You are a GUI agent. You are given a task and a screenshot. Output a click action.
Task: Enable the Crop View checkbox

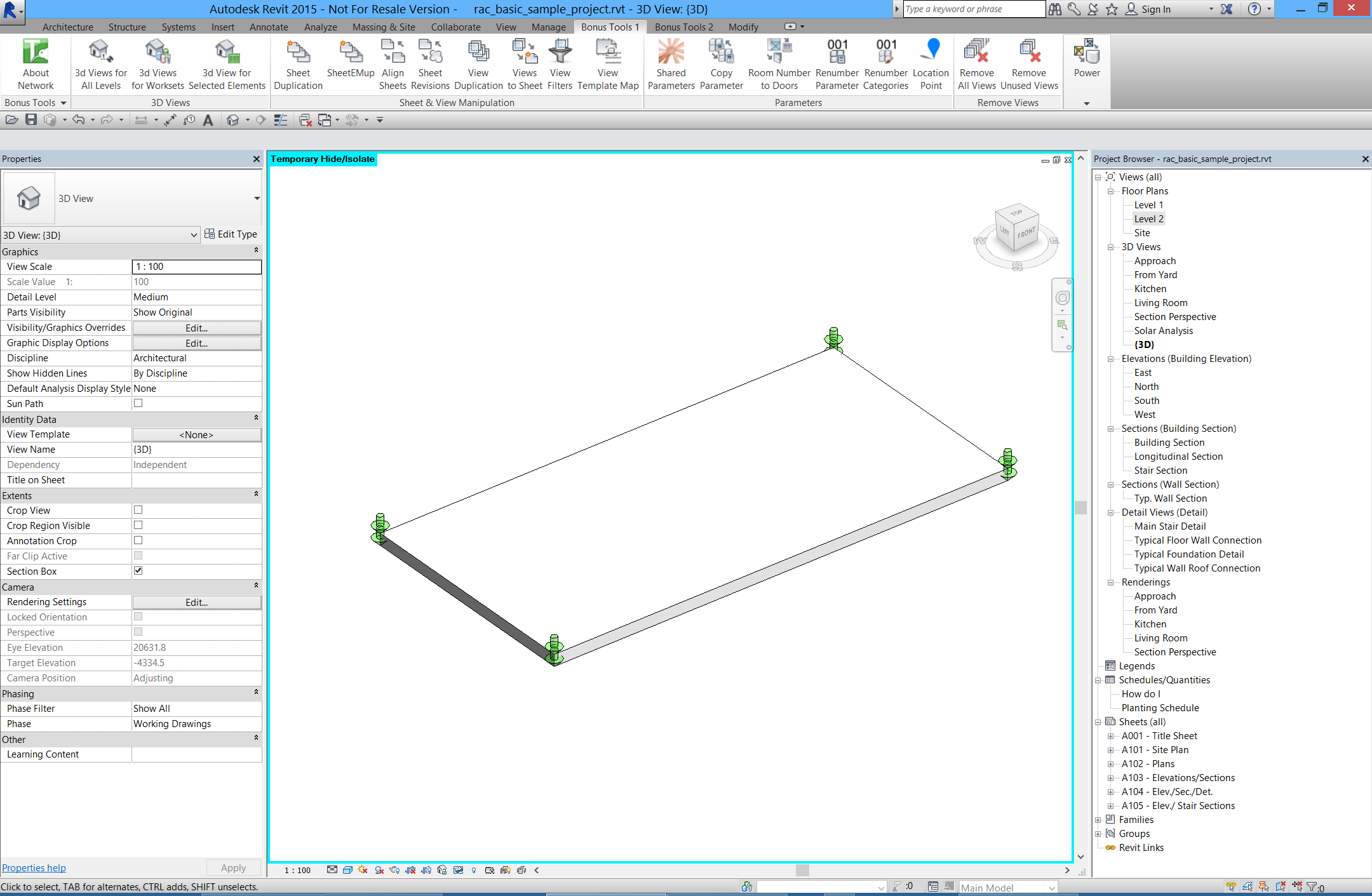138,509
